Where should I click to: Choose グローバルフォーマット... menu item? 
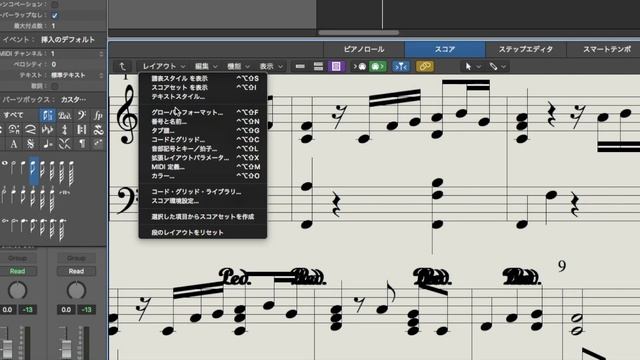(x=203, y=112)
